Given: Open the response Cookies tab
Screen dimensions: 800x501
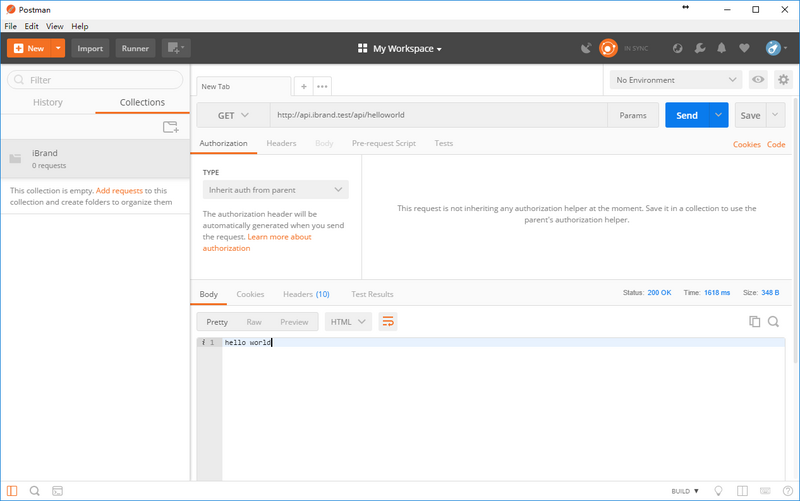Looking at the screenshot, I should pos(250,294).
